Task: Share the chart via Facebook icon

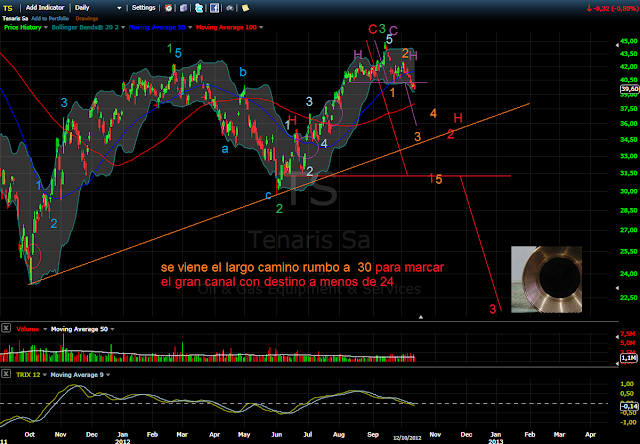Action: 214,8
